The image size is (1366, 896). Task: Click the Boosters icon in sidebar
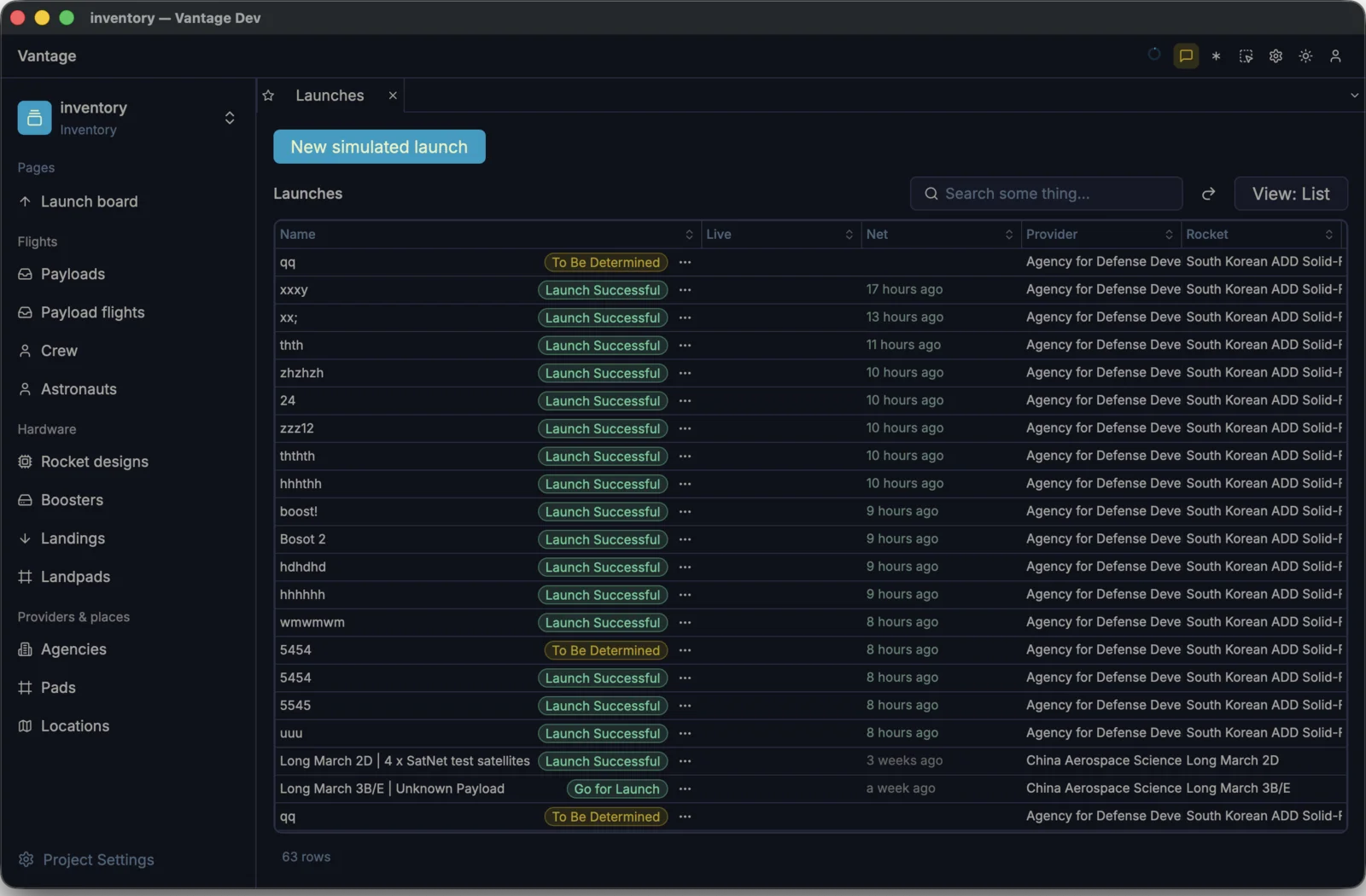[x=25, y=501]
